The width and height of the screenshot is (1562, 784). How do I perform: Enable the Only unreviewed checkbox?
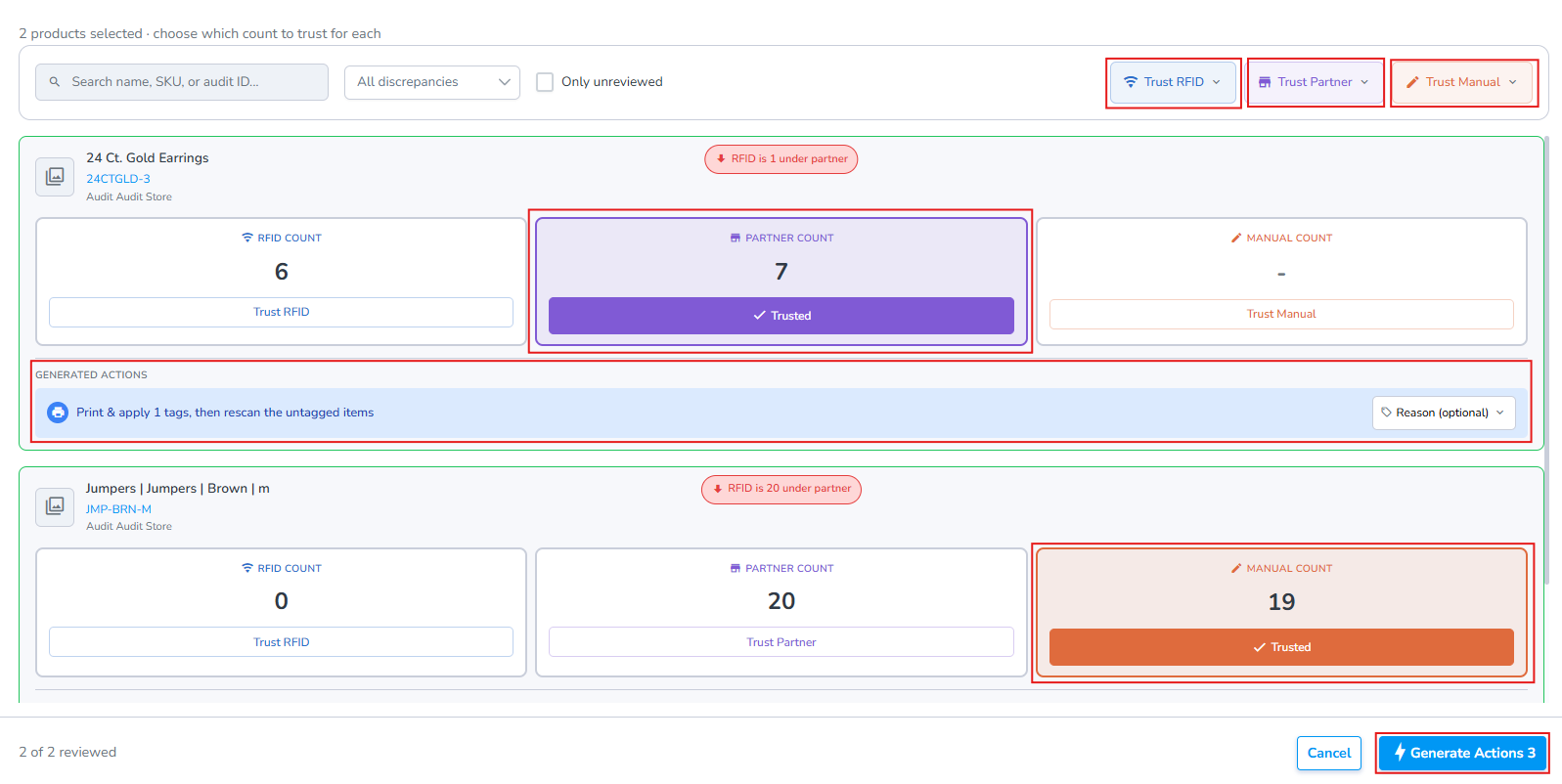coord(545,82)
